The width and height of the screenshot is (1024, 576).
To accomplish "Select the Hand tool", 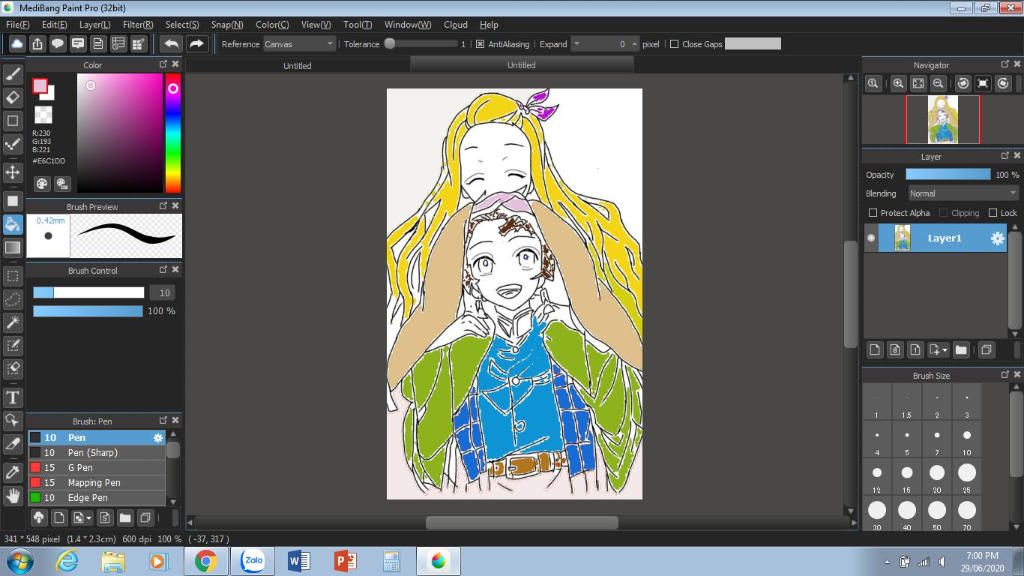I will [x=12, y=496].
